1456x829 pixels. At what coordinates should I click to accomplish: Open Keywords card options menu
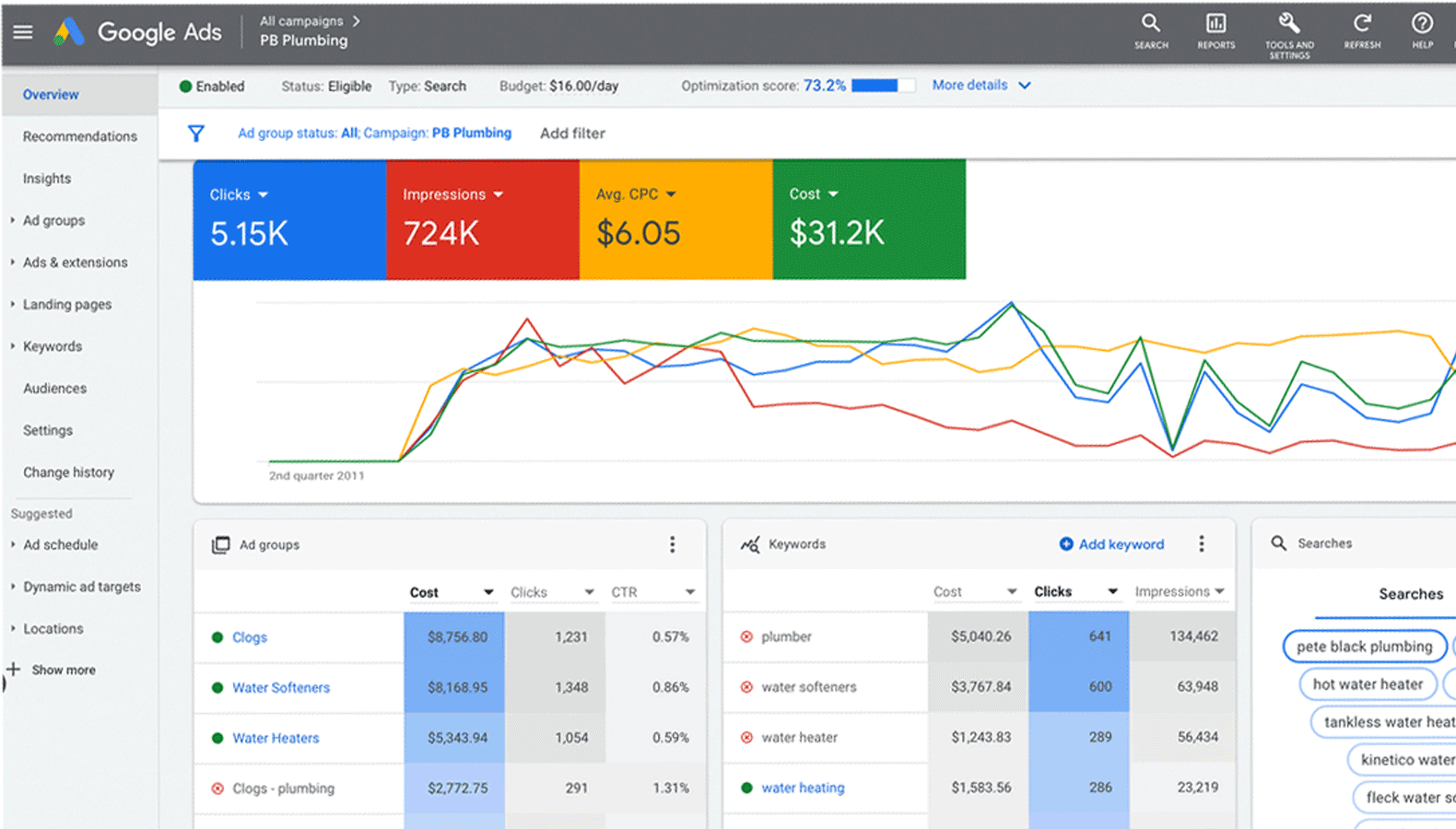pyautogui.click(x=1202, y=543)
